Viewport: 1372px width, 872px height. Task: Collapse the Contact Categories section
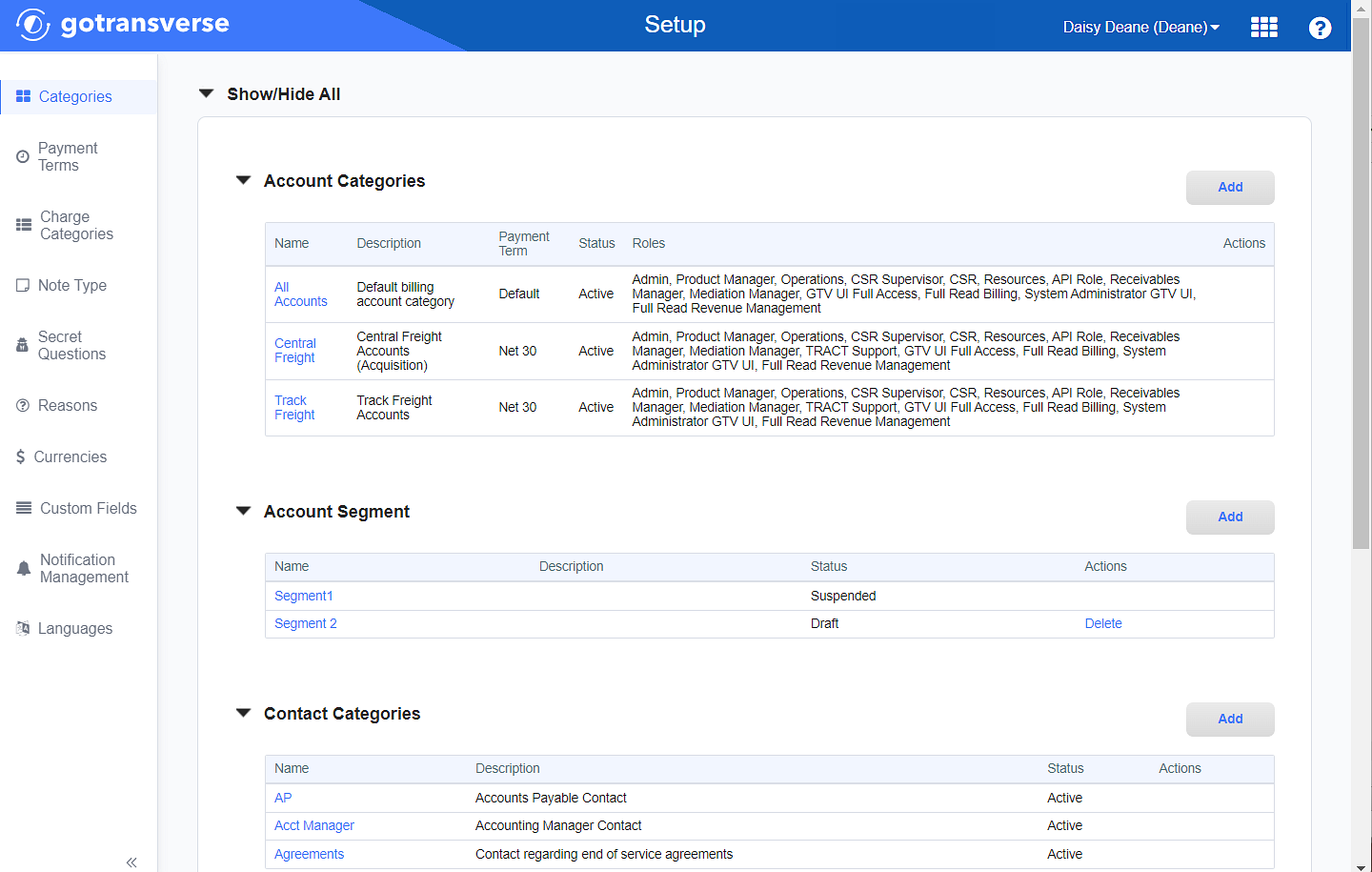[x=243, y=713]
